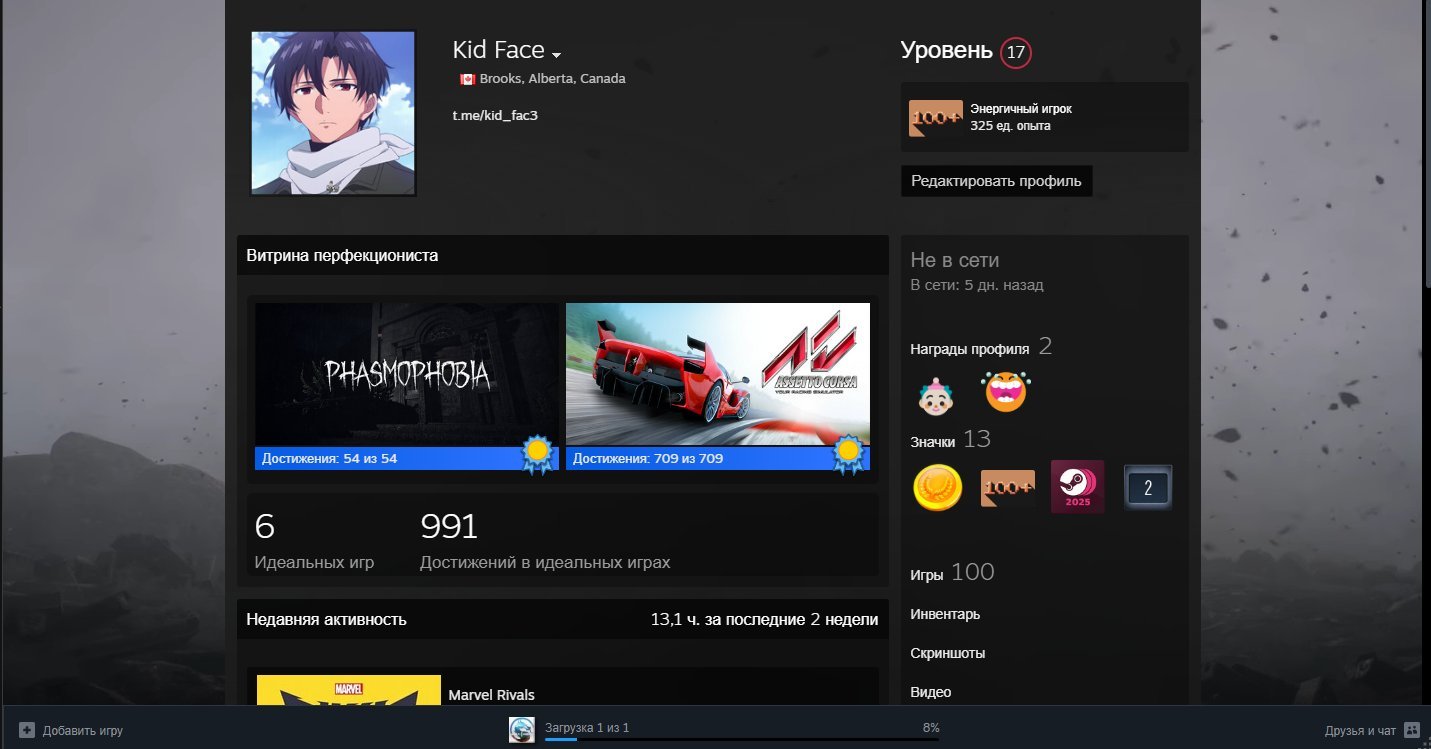
Task: Click the Phasmophobia perfect game ribbon icon
Action: [538, 454]
